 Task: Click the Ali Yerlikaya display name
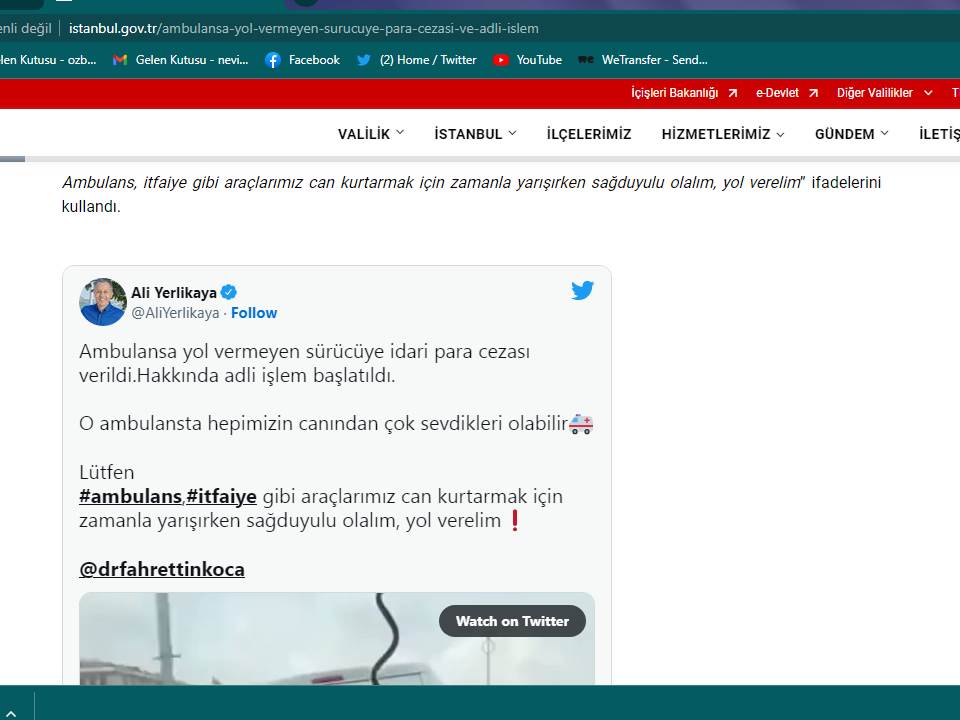coord(174,293)
